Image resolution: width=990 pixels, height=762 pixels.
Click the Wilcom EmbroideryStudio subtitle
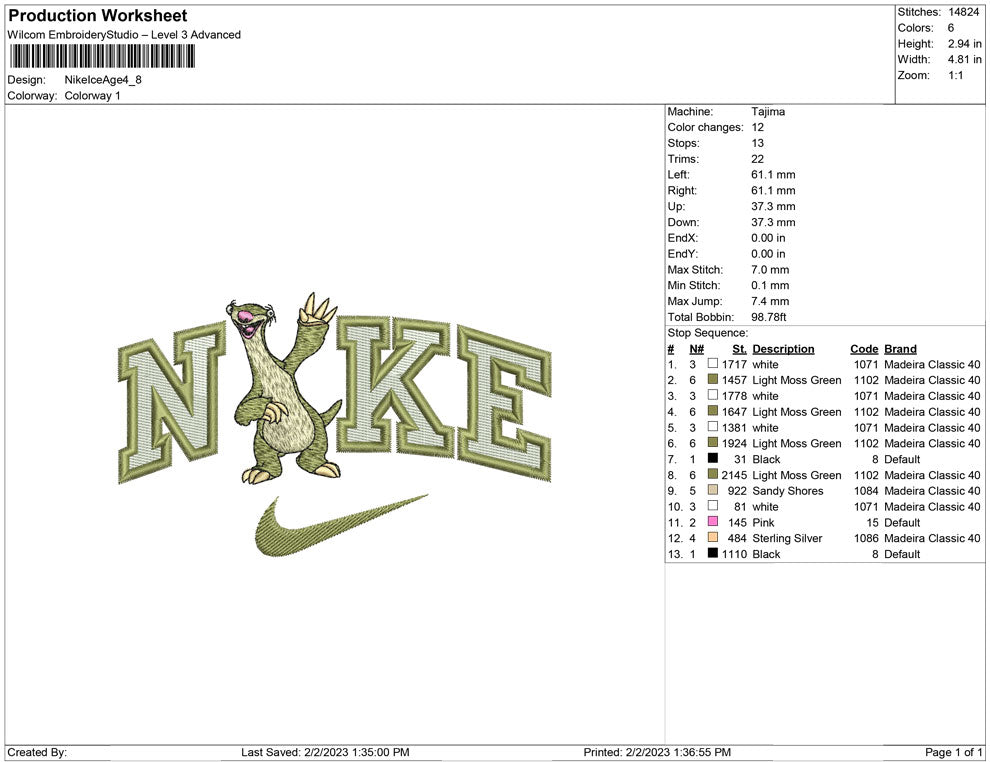pyautogui.click(x=124, y=35)
